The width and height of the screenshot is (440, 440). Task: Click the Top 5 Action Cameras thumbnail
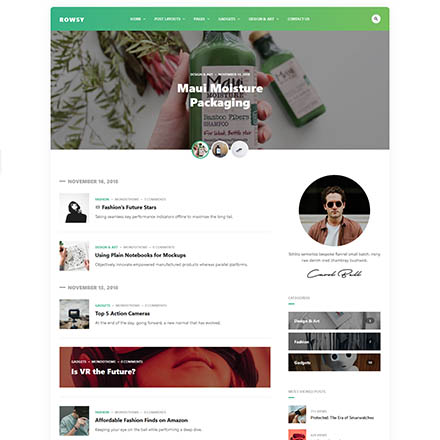tap(74, 314)
